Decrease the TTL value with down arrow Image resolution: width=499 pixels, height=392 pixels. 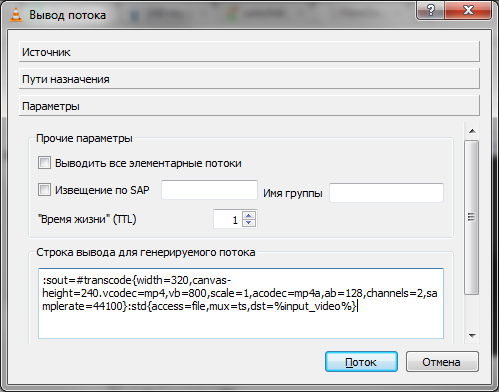[x=249, y=223]
